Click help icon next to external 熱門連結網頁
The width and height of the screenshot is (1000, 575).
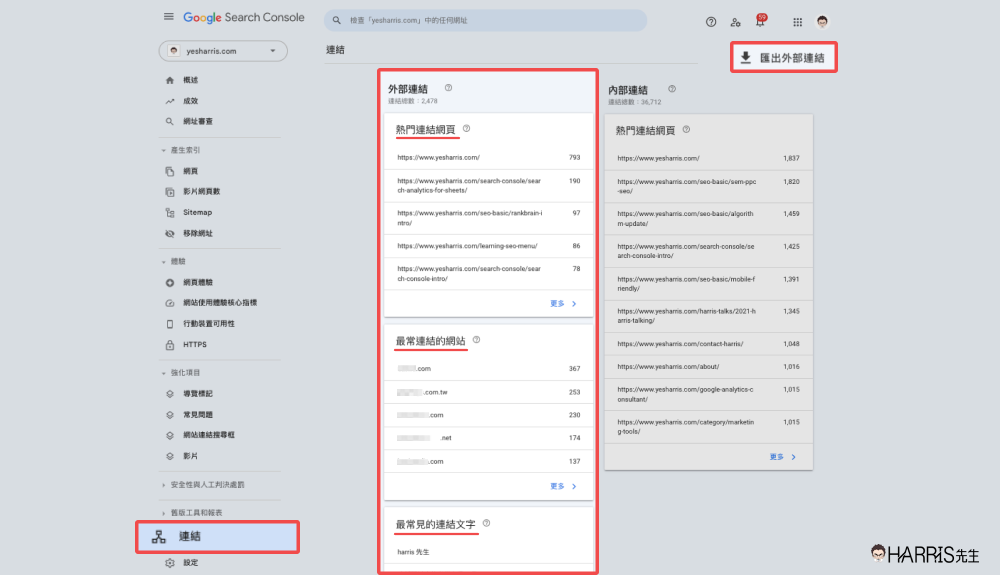pyautogui.click(x=466, y=128)
